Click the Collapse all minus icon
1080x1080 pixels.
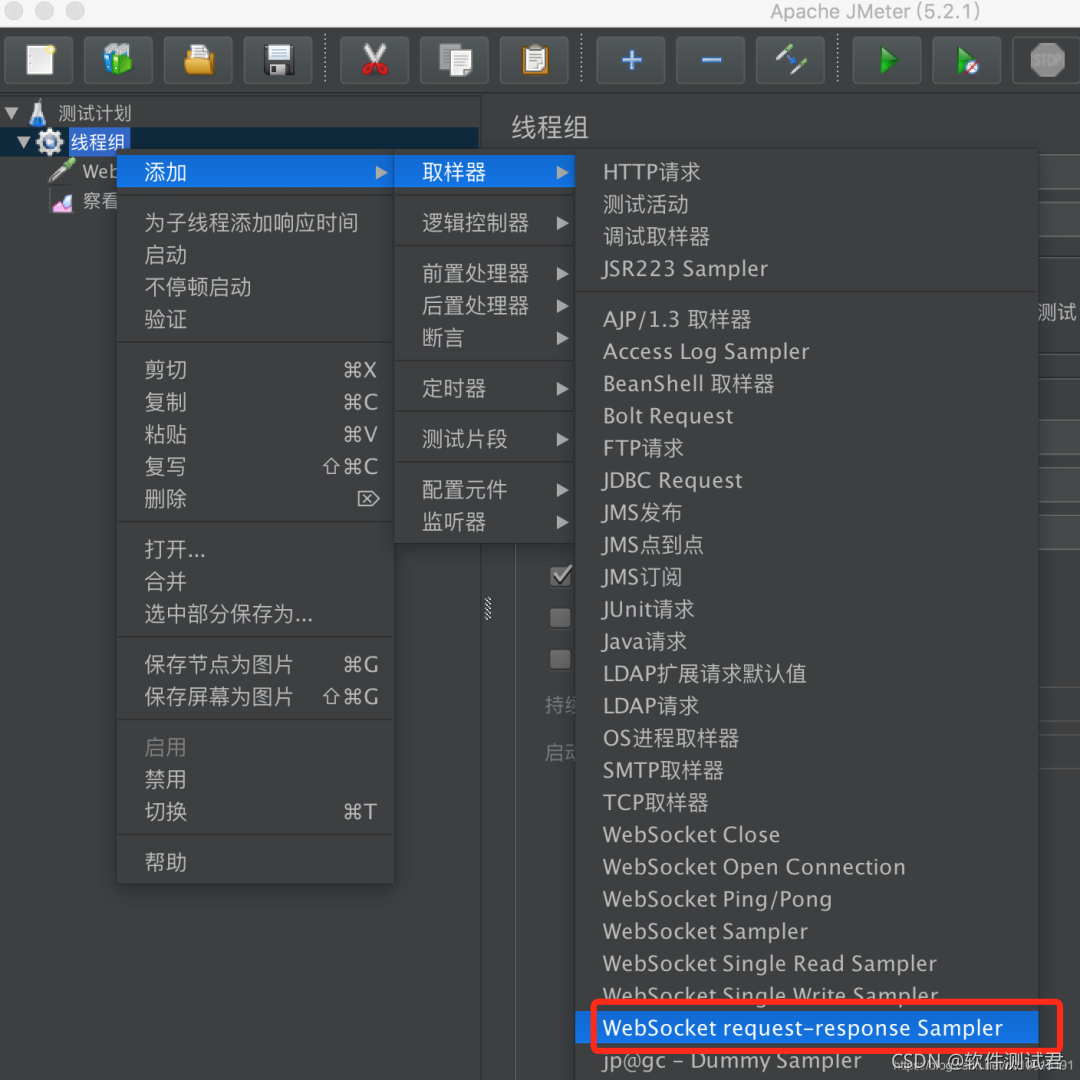(x=711, y=60)
